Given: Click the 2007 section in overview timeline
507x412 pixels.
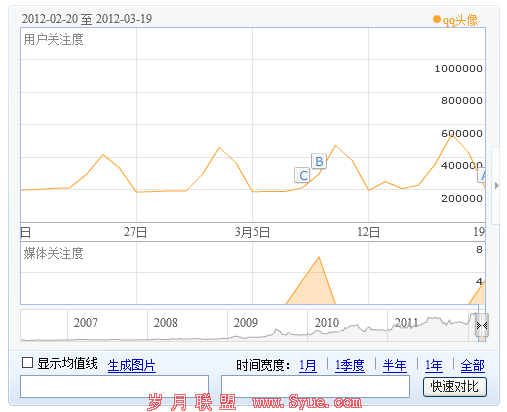Looking at the screenshot, I should [107, 325].
